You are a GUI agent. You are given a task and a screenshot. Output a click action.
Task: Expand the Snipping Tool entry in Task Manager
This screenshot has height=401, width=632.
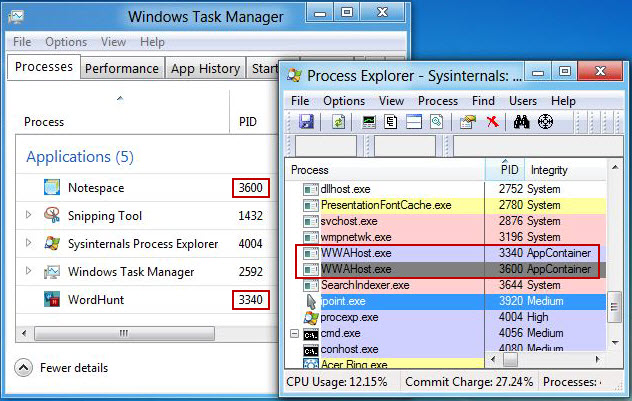(28, 214)
